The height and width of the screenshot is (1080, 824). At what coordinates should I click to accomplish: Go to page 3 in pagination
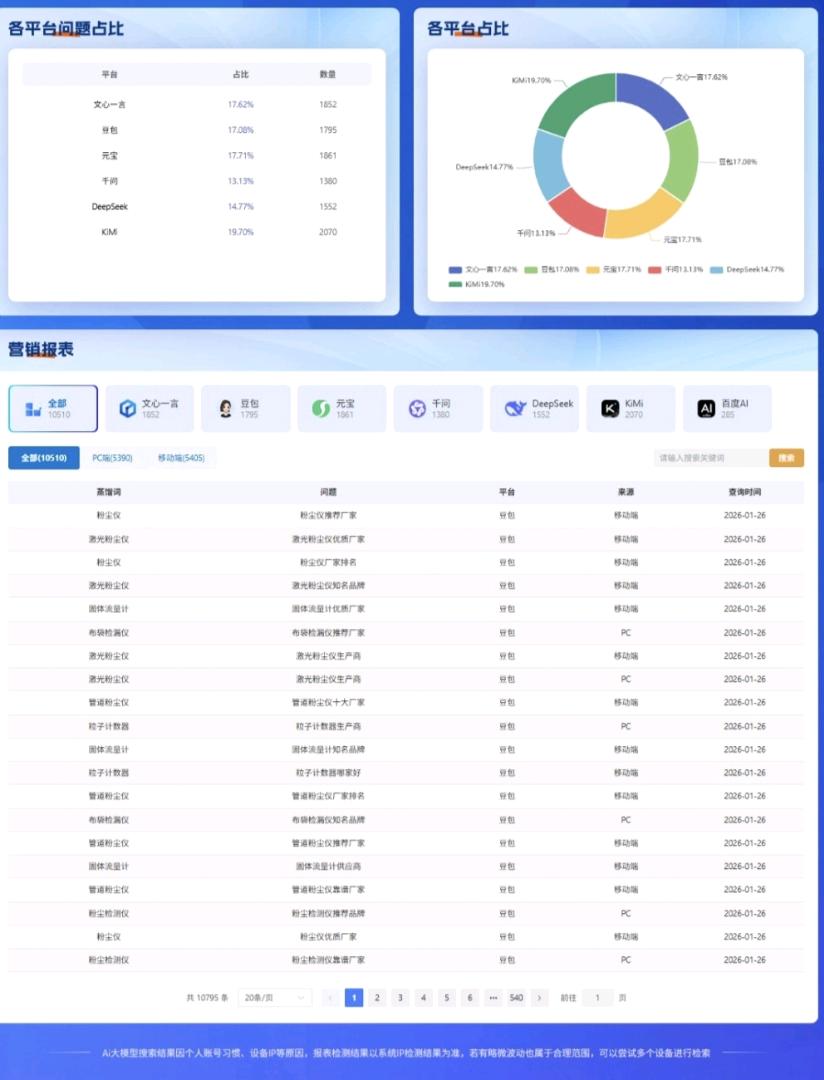(x=400, y=998)
